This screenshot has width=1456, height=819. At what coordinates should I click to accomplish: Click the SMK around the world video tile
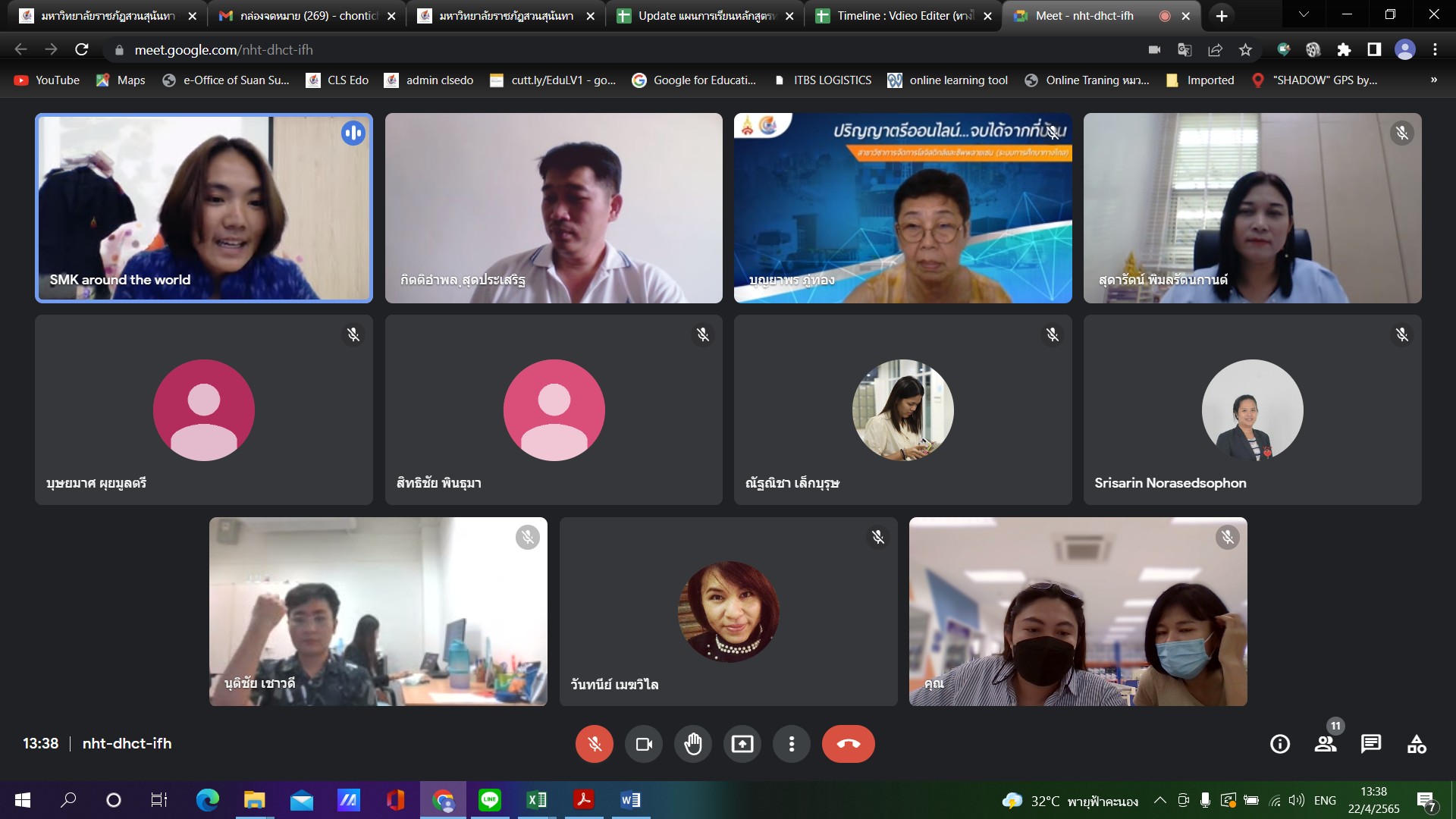click(204, 208)
